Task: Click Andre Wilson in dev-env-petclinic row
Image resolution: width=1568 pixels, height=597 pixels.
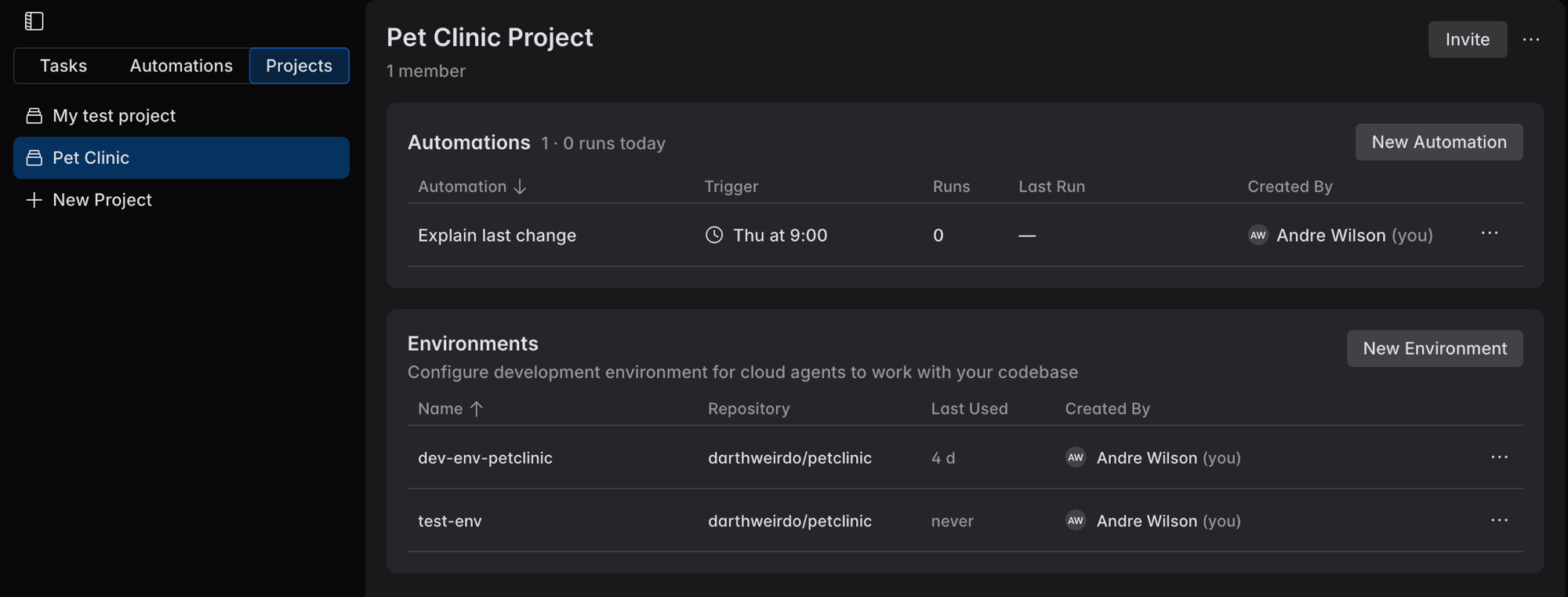Action: click(1146, 458)
